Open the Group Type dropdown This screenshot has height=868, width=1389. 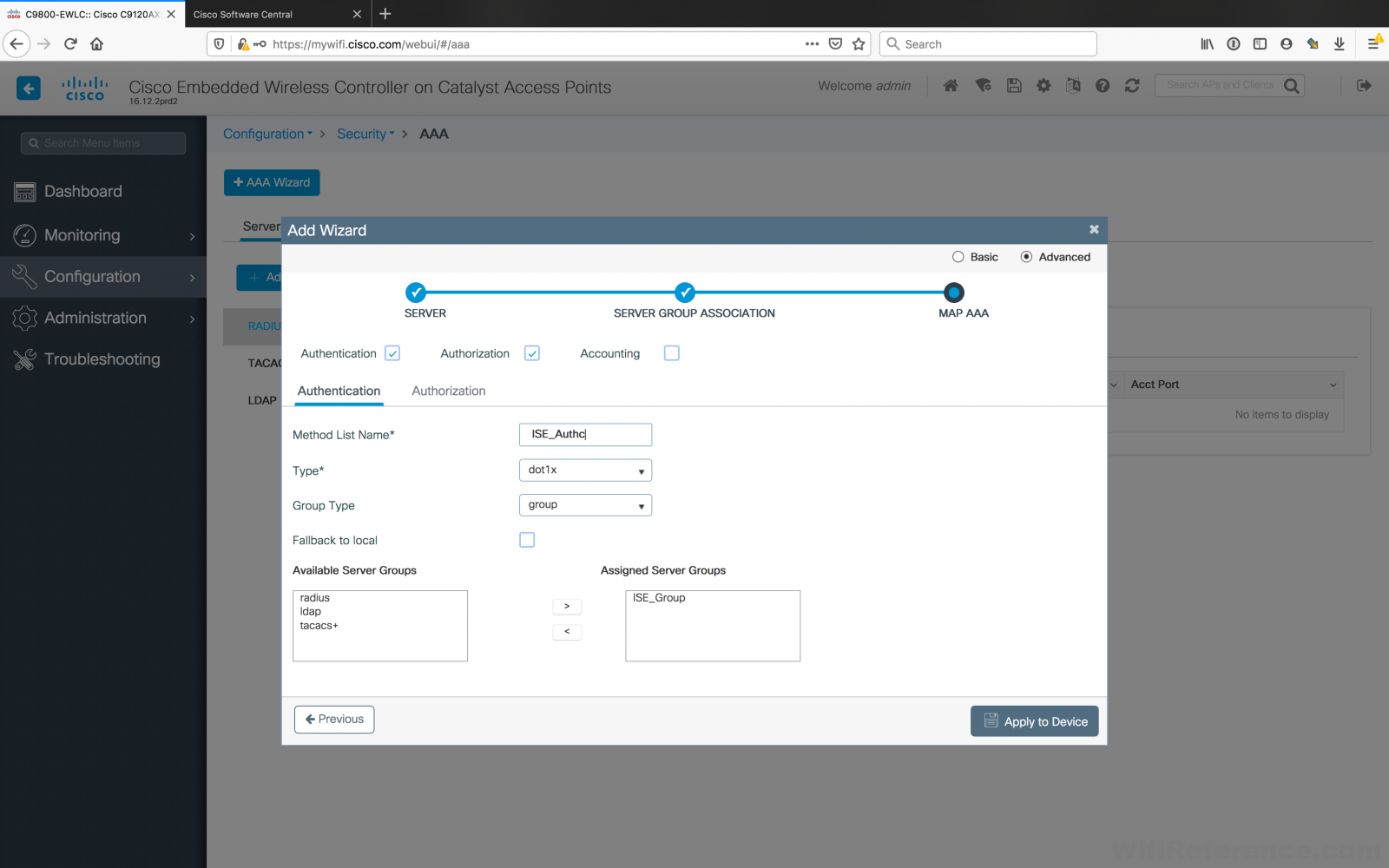585,505
